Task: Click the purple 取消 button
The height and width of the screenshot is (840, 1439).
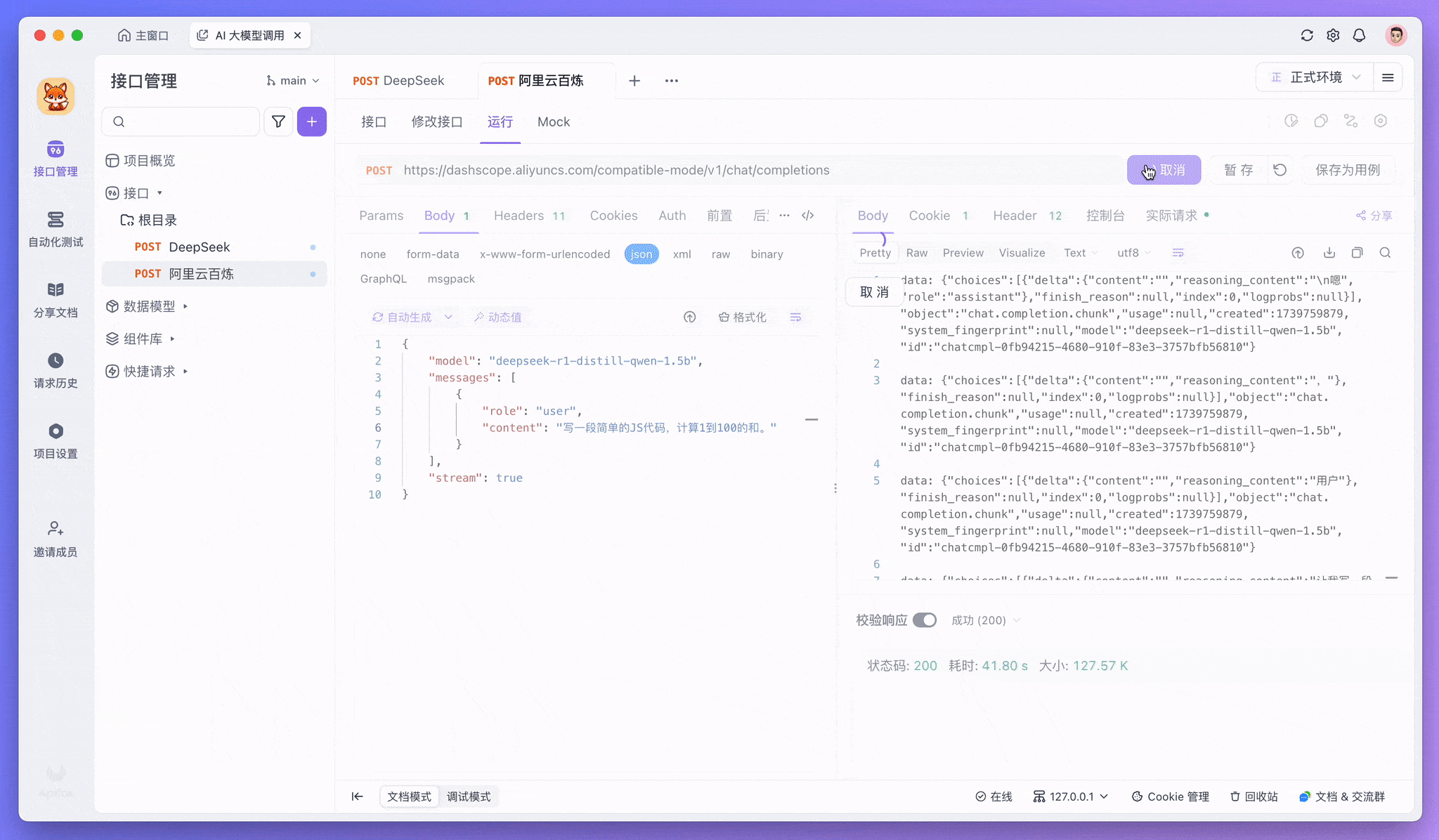Action: pos(1164,170)
